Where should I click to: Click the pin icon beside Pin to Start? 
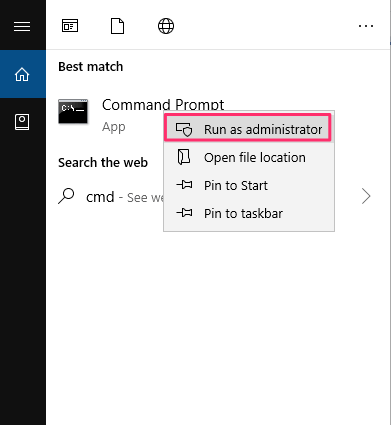184,184
